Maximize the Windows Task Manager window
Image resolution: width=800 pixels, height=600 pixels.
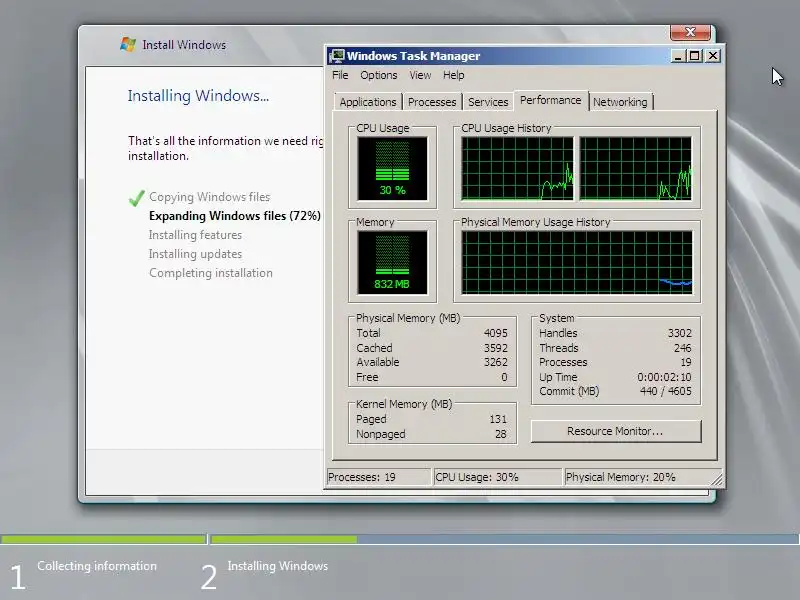click(694, 56)
